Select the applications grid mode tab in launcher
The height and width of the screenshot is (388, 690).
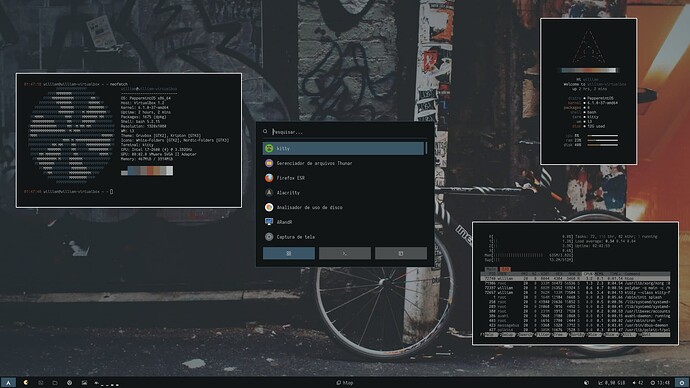coord(289,253)
